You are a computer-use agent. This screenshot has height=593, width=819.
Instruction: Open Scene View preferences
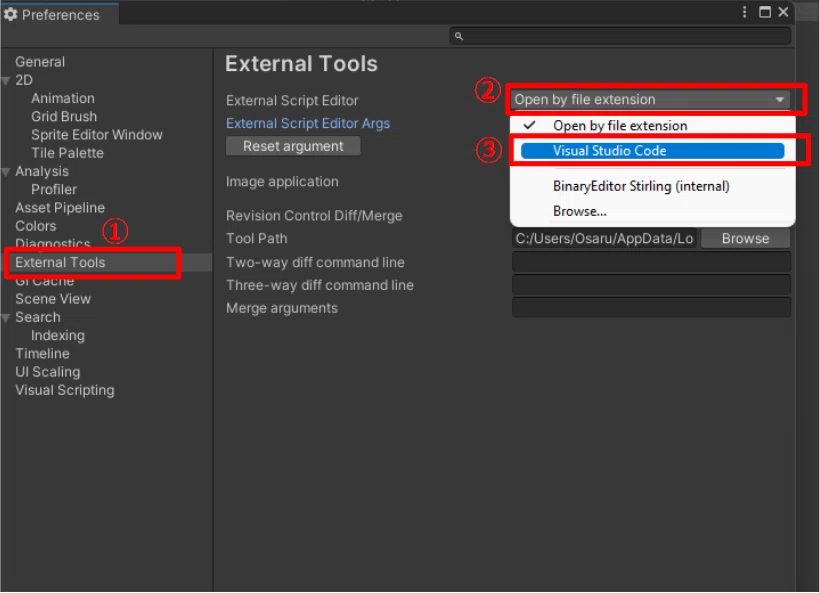click(x=53, y=299)
